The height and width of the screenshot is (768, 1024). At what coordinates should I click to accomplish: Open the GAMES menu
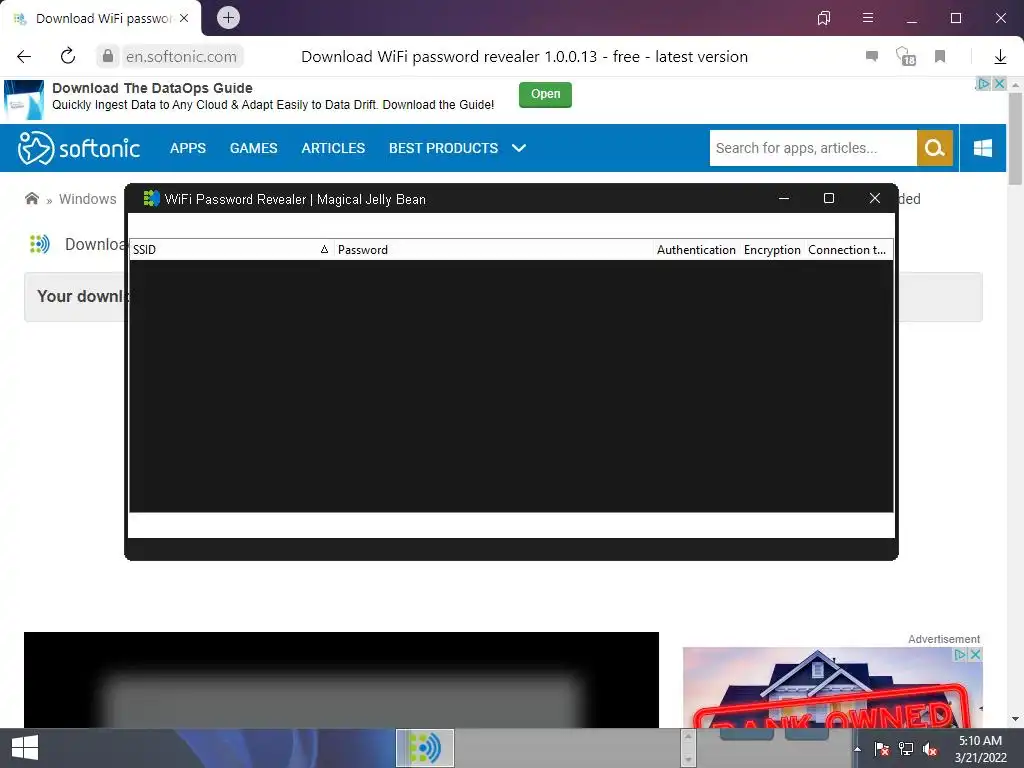(x=253, y=148)
